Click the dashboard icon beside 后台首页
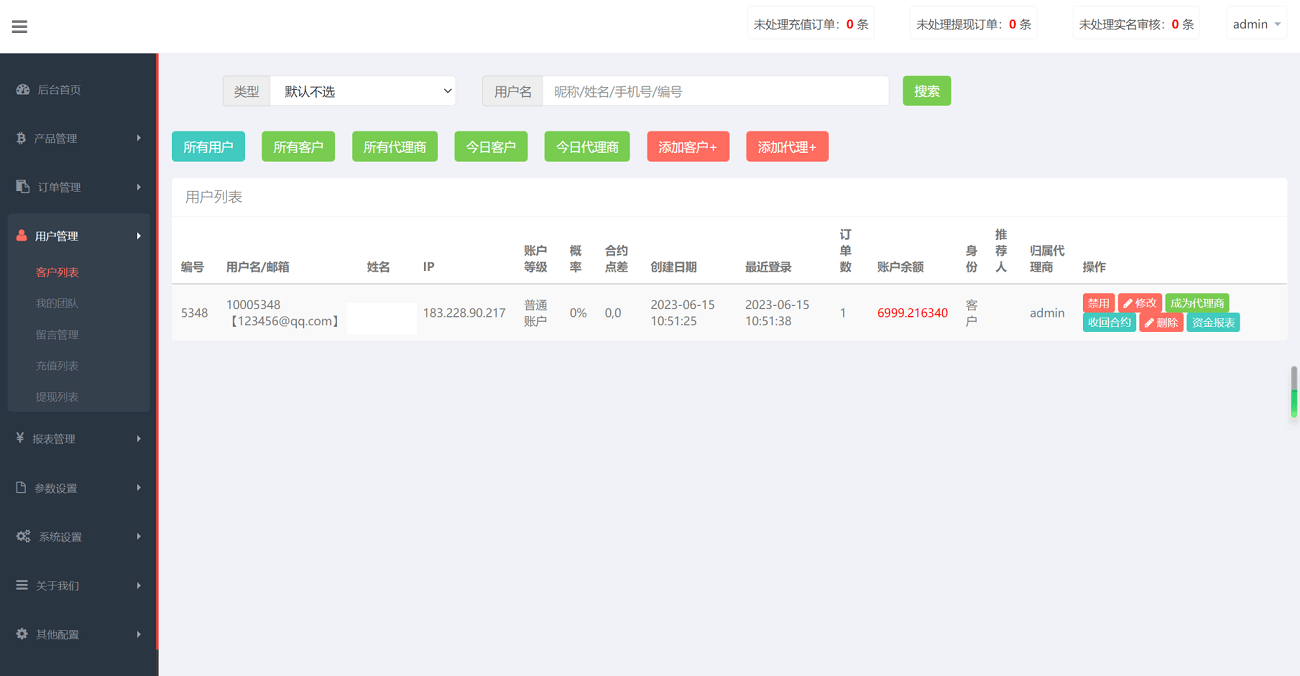 (x=23, y=90)
